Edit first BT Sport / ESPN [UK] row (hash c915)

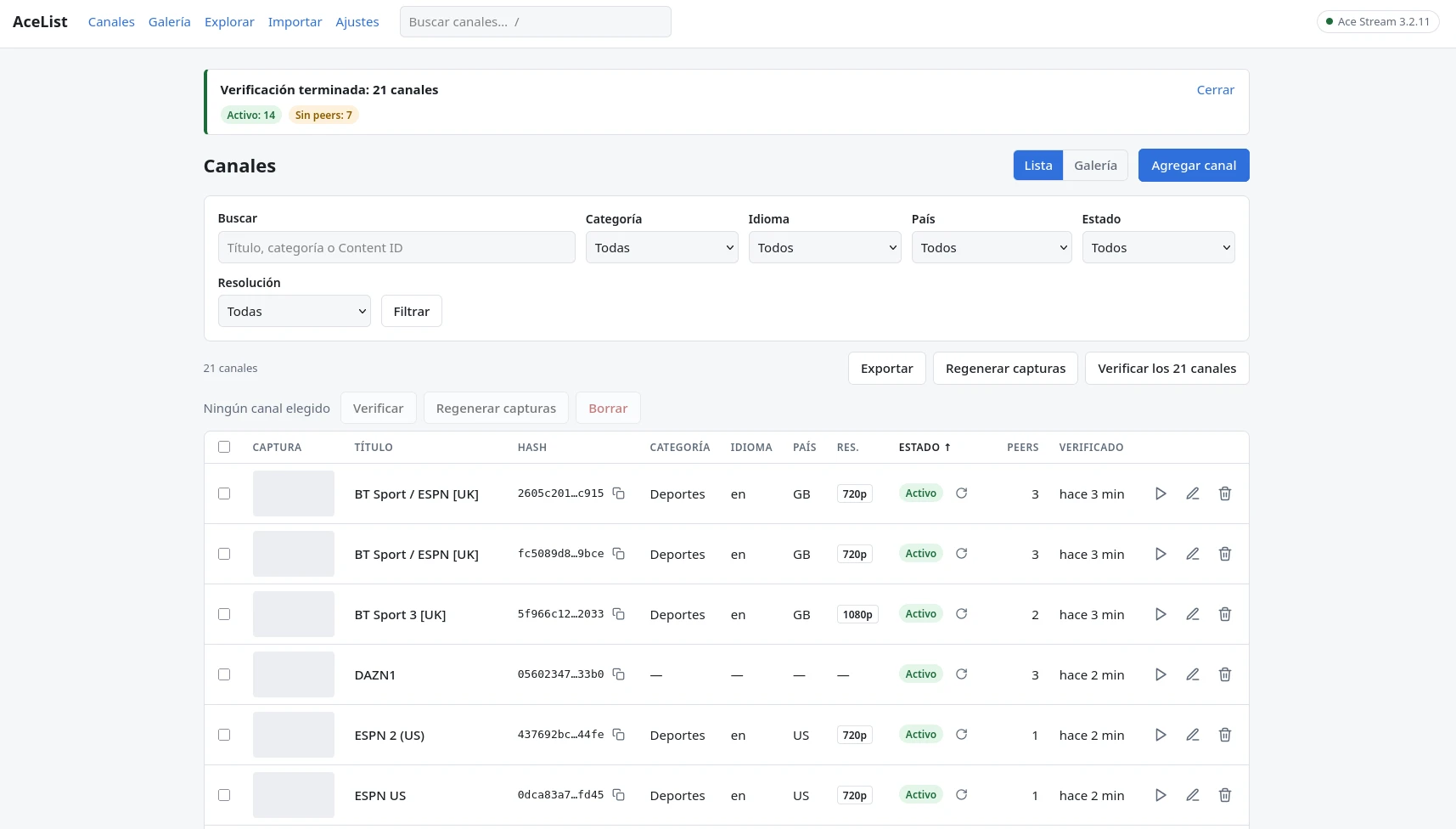1193,493
